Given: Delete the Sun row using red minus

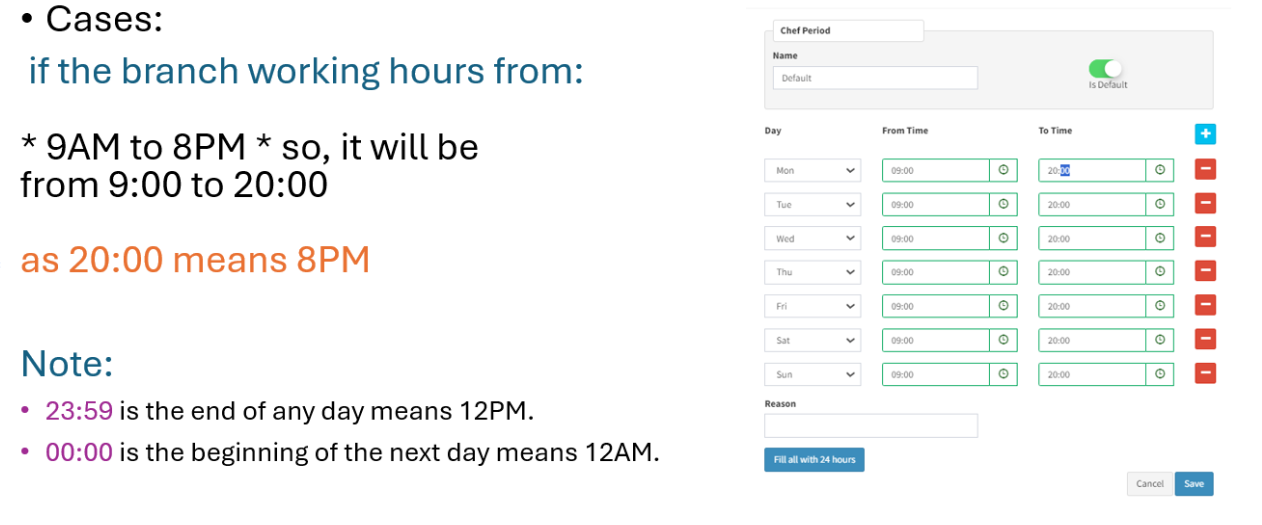Looking at the screenshot, I should 1205,374.
